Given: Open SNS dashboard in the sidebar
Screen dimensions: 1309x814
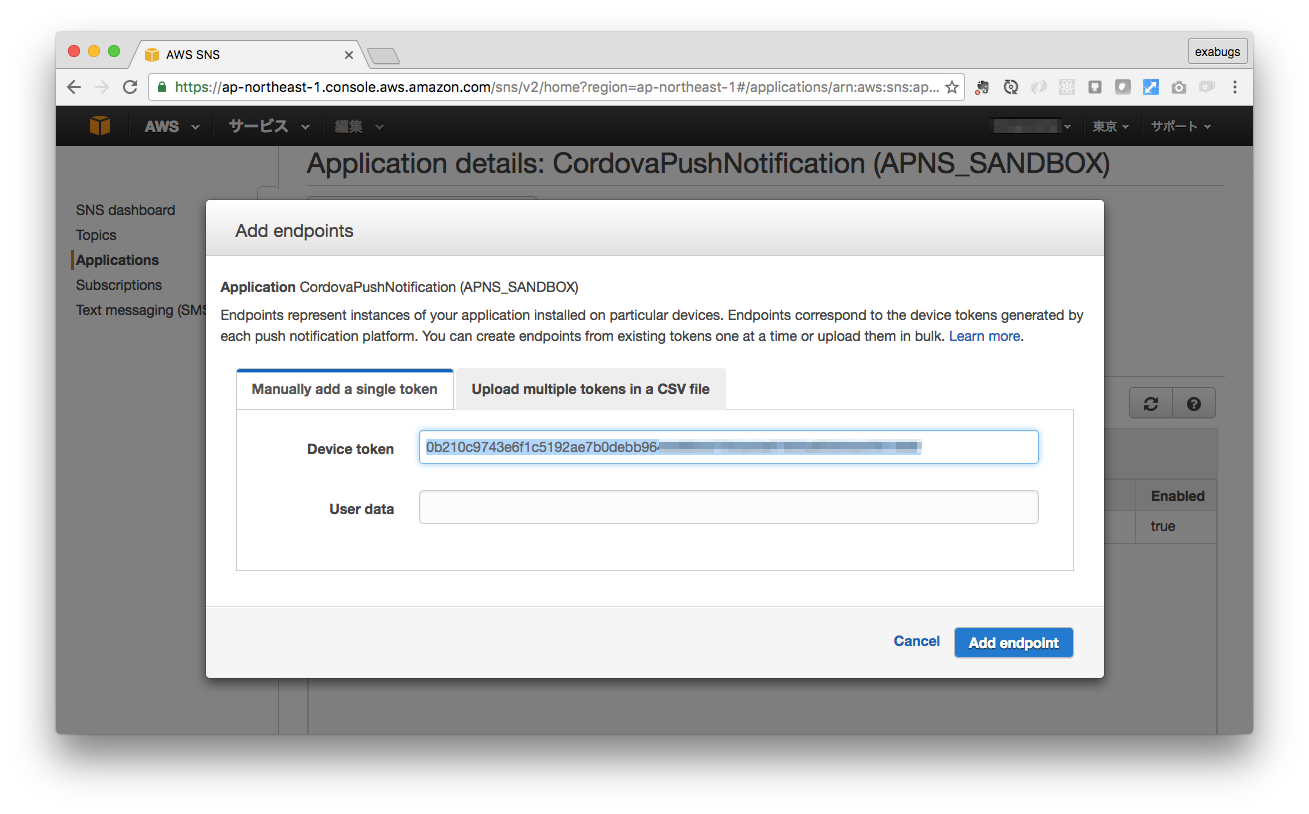Looking at the screenshot, I should coord(125,210).
